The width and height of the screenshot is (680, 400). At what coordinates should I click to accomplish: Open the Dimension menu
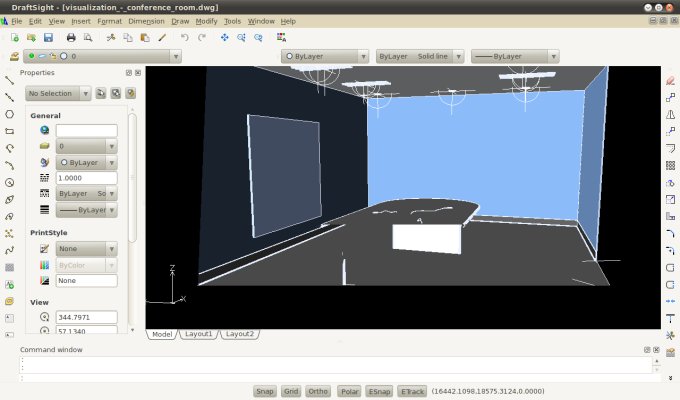click(146, 21)
